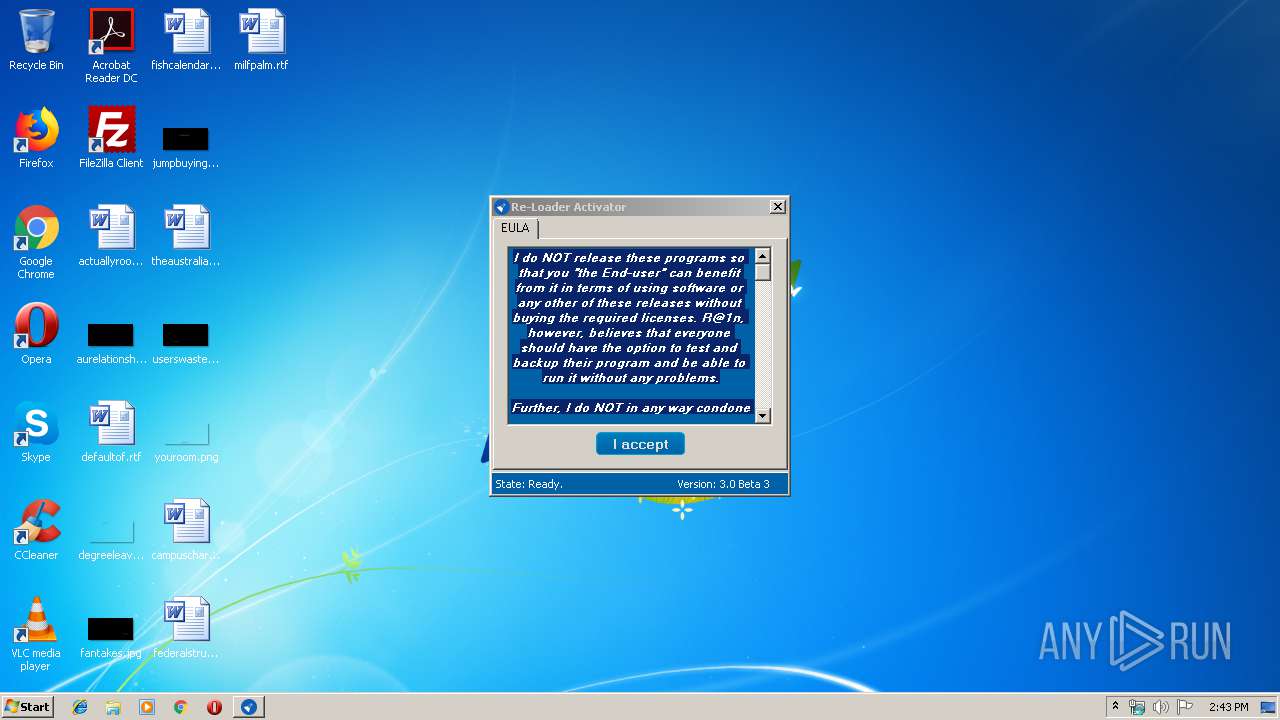Select jumpbuying desktop file icon
1280x720 pixels.
point(186,145)
